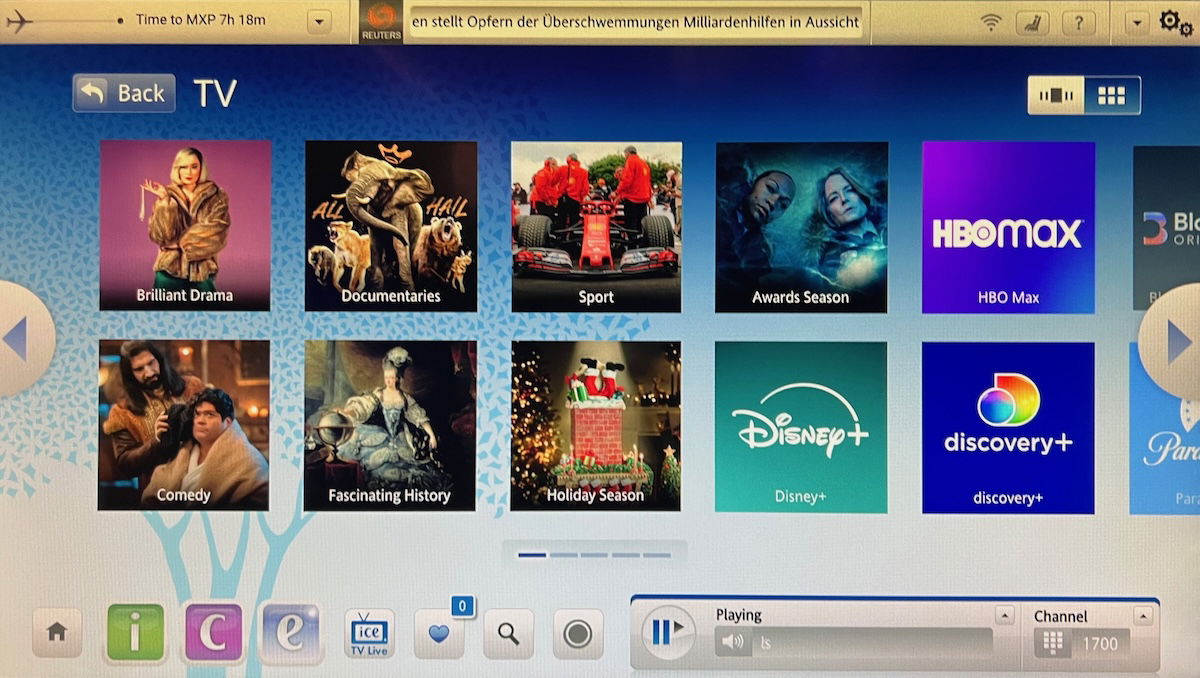
Task: Open the settings gear icon
Action: point(1174,22)
